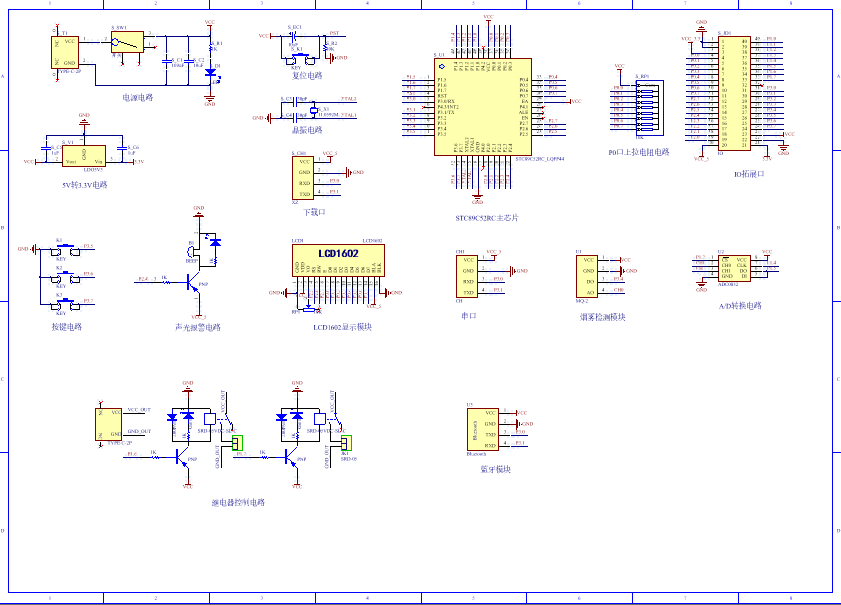Click the '烟雾检测模块' label

click(602, 317)
